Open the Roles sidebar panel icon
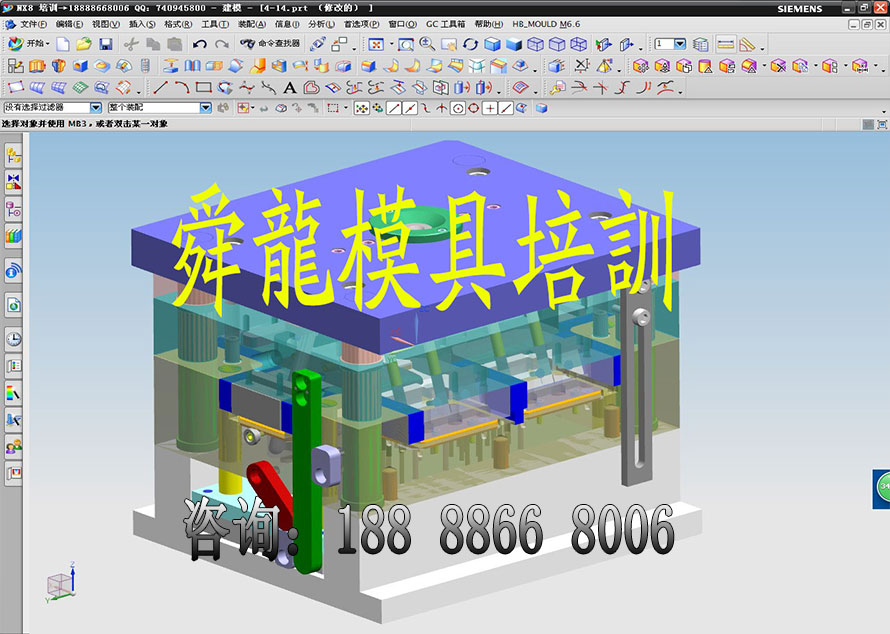 (13, 447)
